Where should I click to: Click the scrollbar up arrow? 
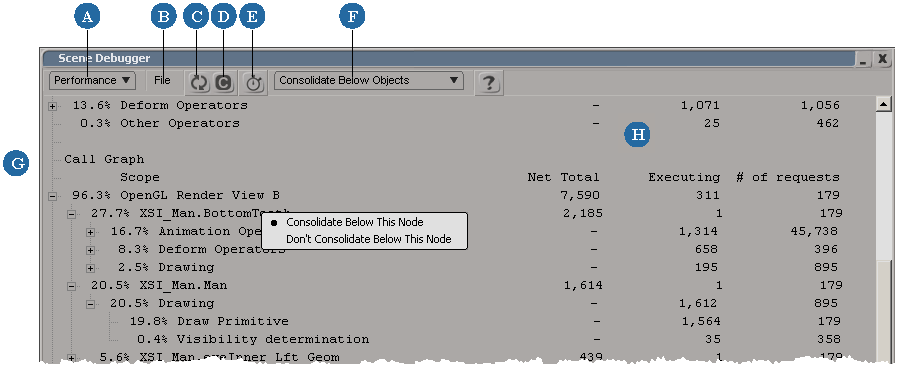click(x=884, y=104)
